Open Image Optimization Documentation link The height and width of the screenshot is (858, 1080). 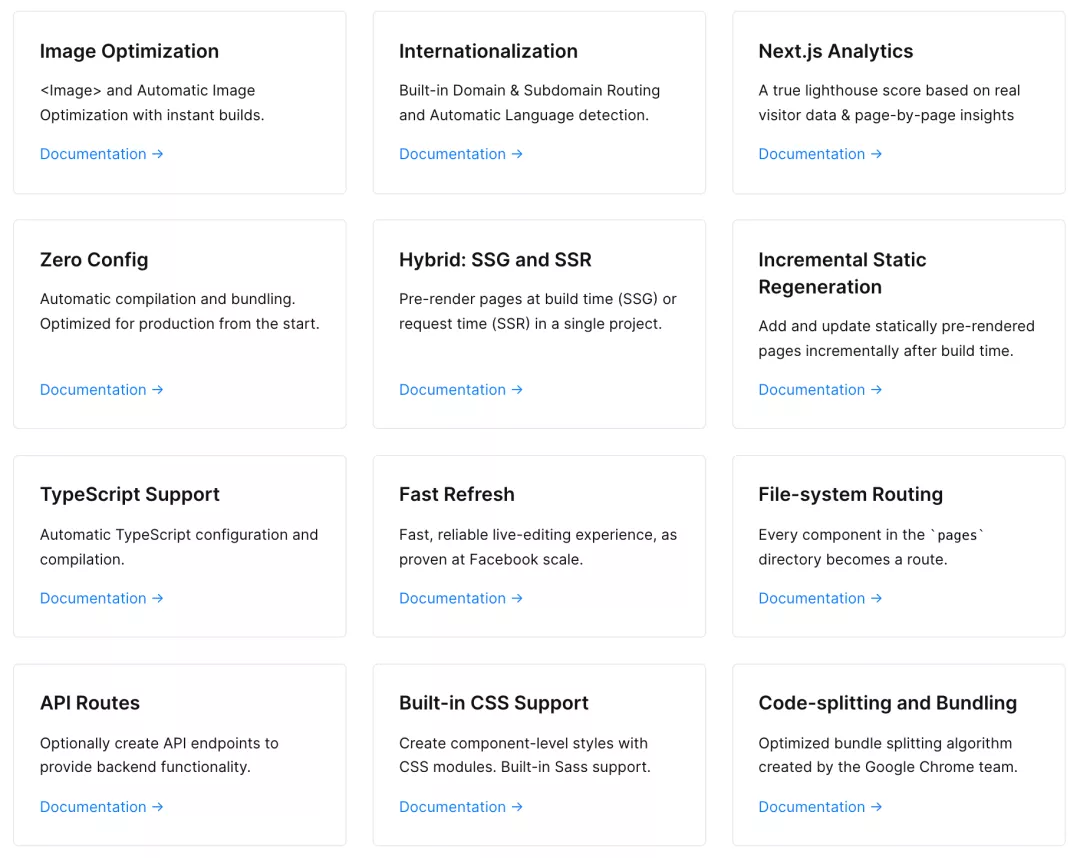pos(101,154)
